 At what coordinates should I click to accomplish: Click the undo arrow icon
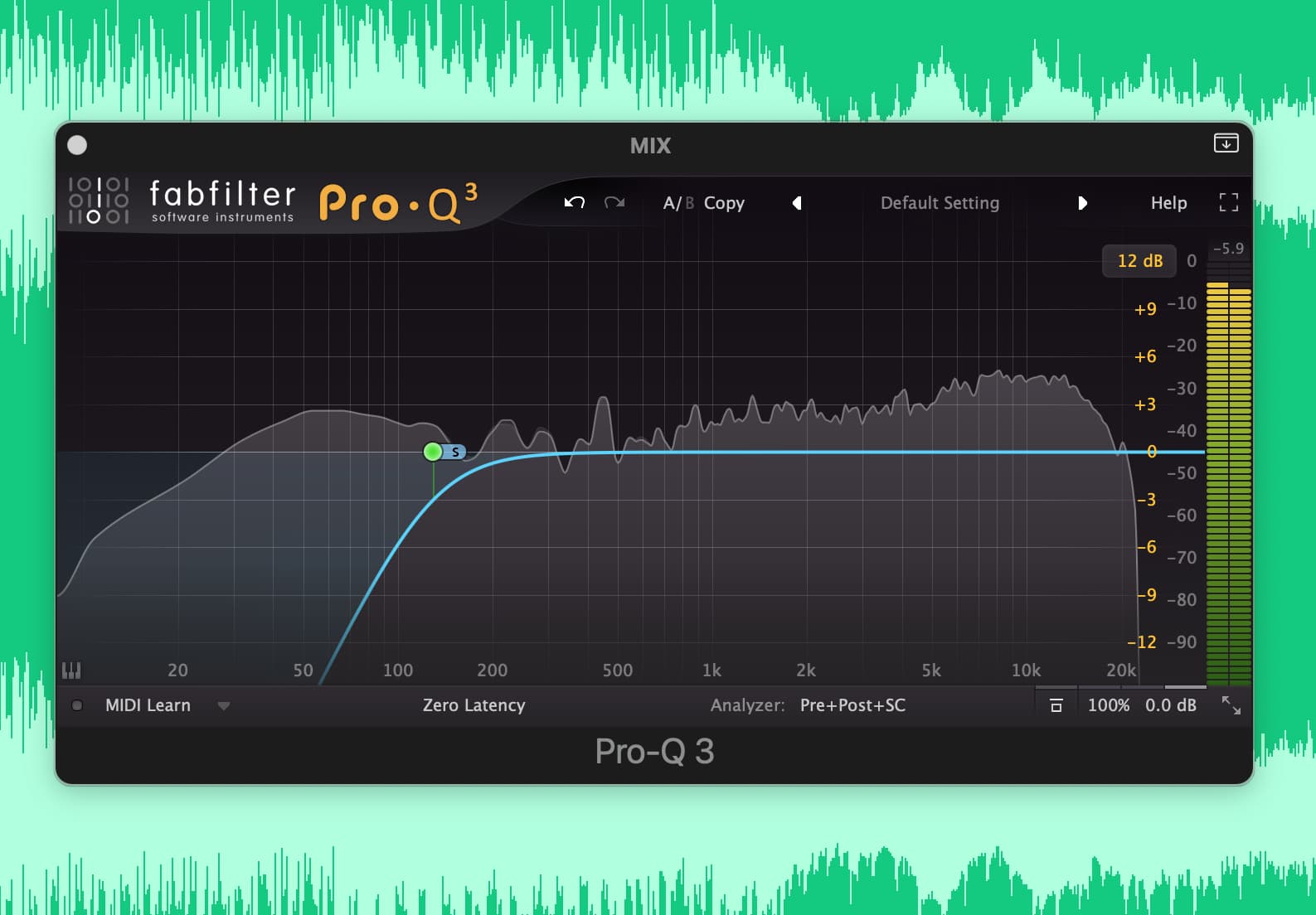click(575, 203)
